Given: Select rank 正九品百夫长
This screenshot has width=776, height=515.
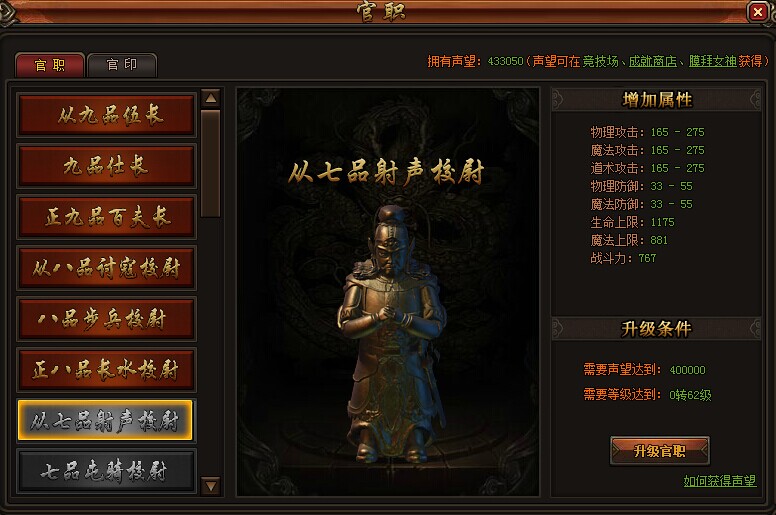Looking at the screenshot, I should [x=106, y=217].
